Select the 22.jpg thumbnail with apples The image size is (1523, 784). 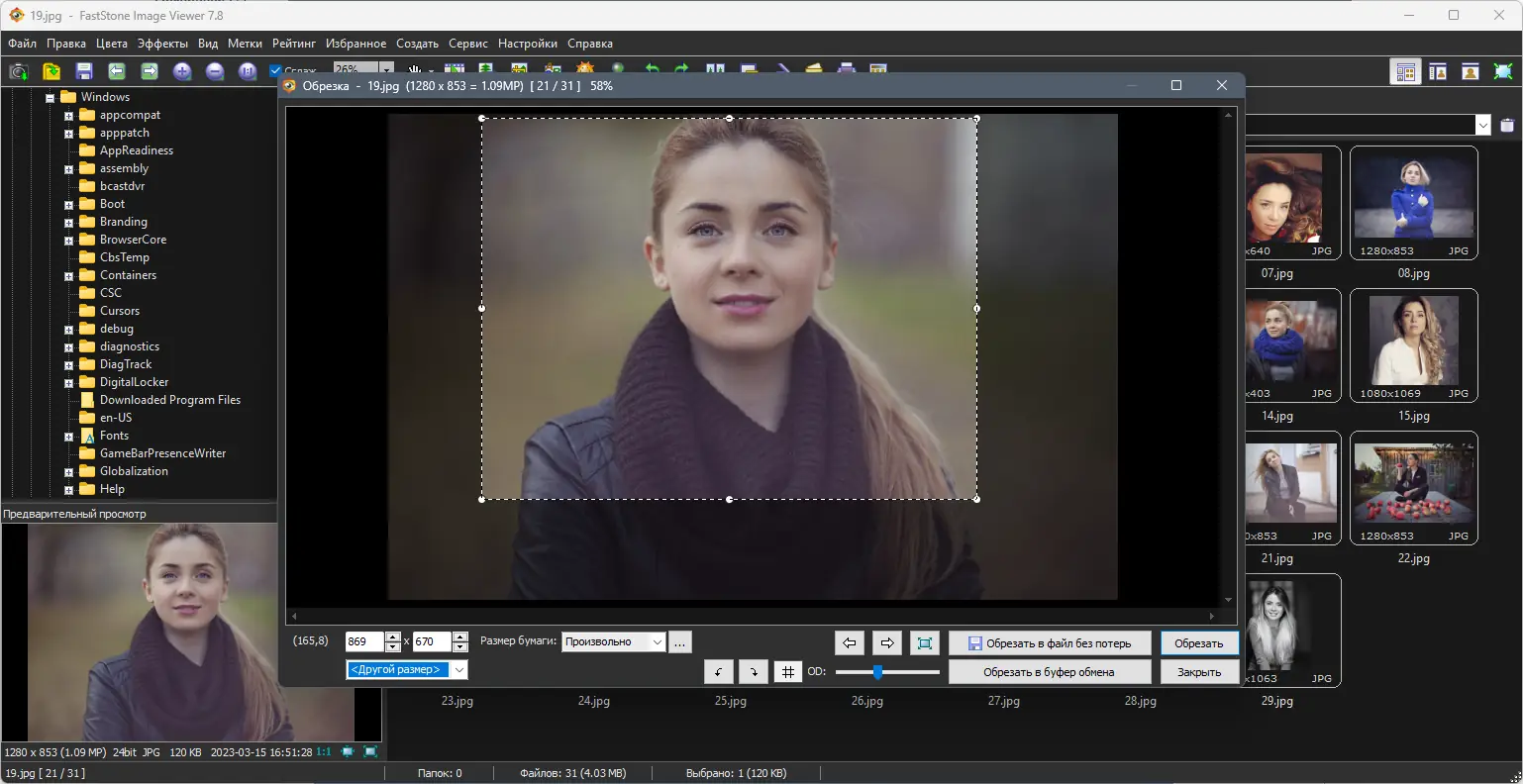[1413, 487]
